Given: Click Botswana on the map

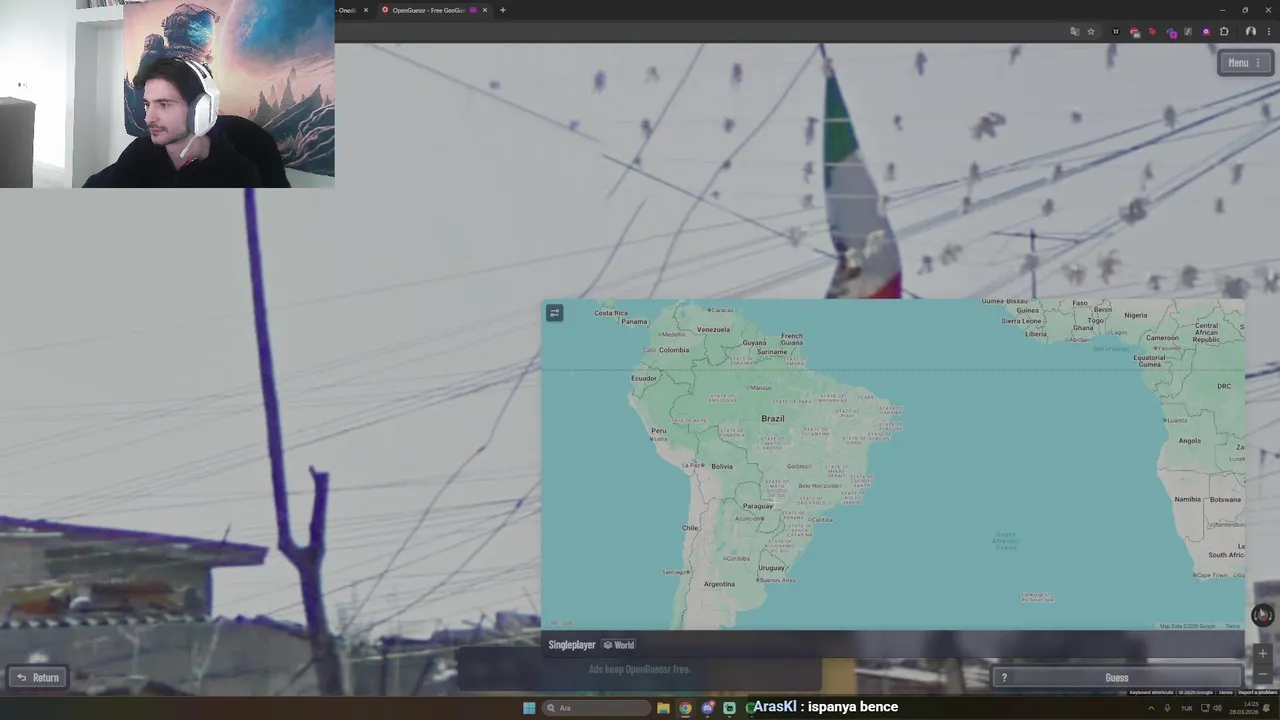Looking at the screenshot, I should coord(1225,499).
